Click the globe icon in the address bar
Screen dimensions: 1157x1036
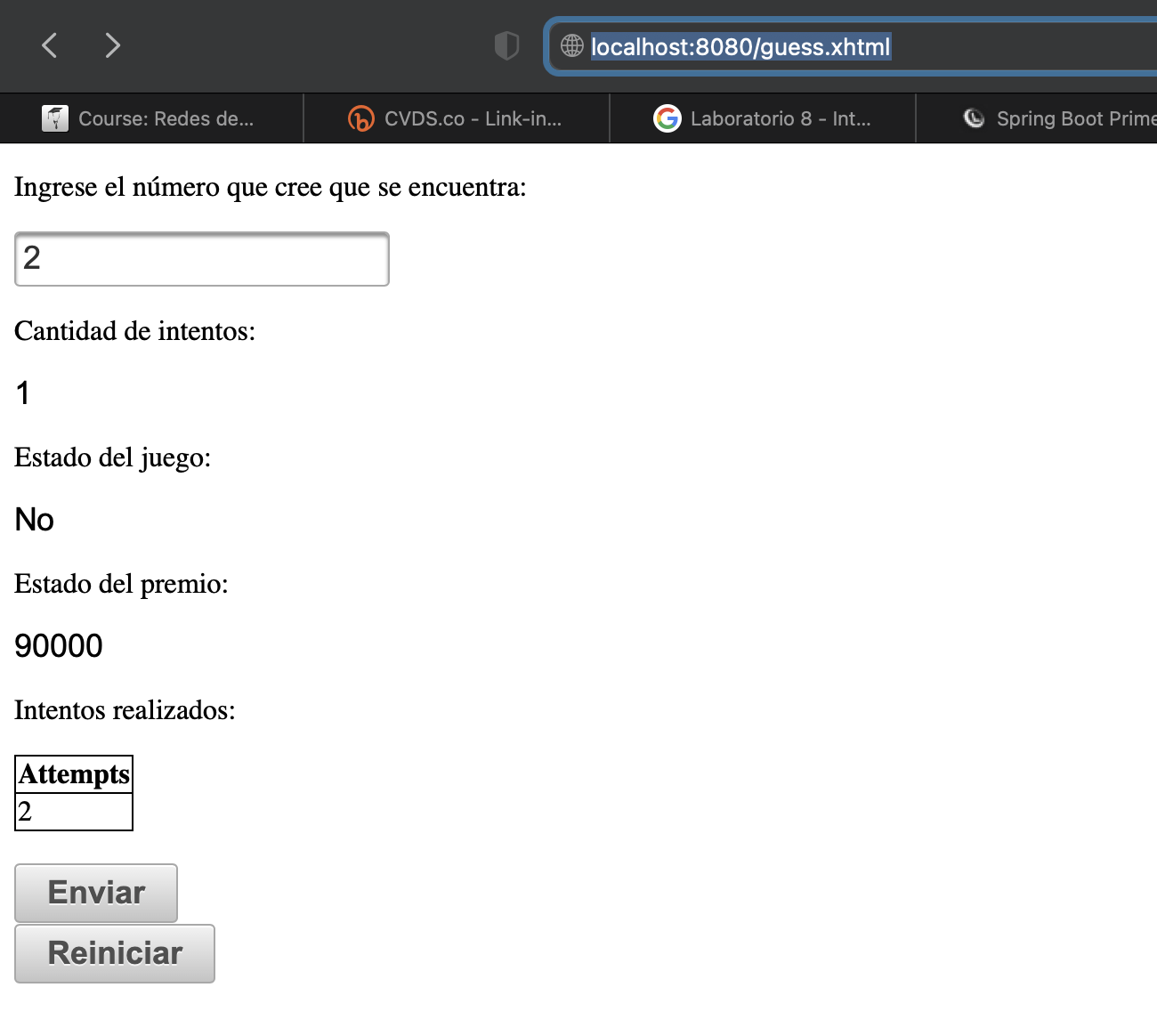570,47
